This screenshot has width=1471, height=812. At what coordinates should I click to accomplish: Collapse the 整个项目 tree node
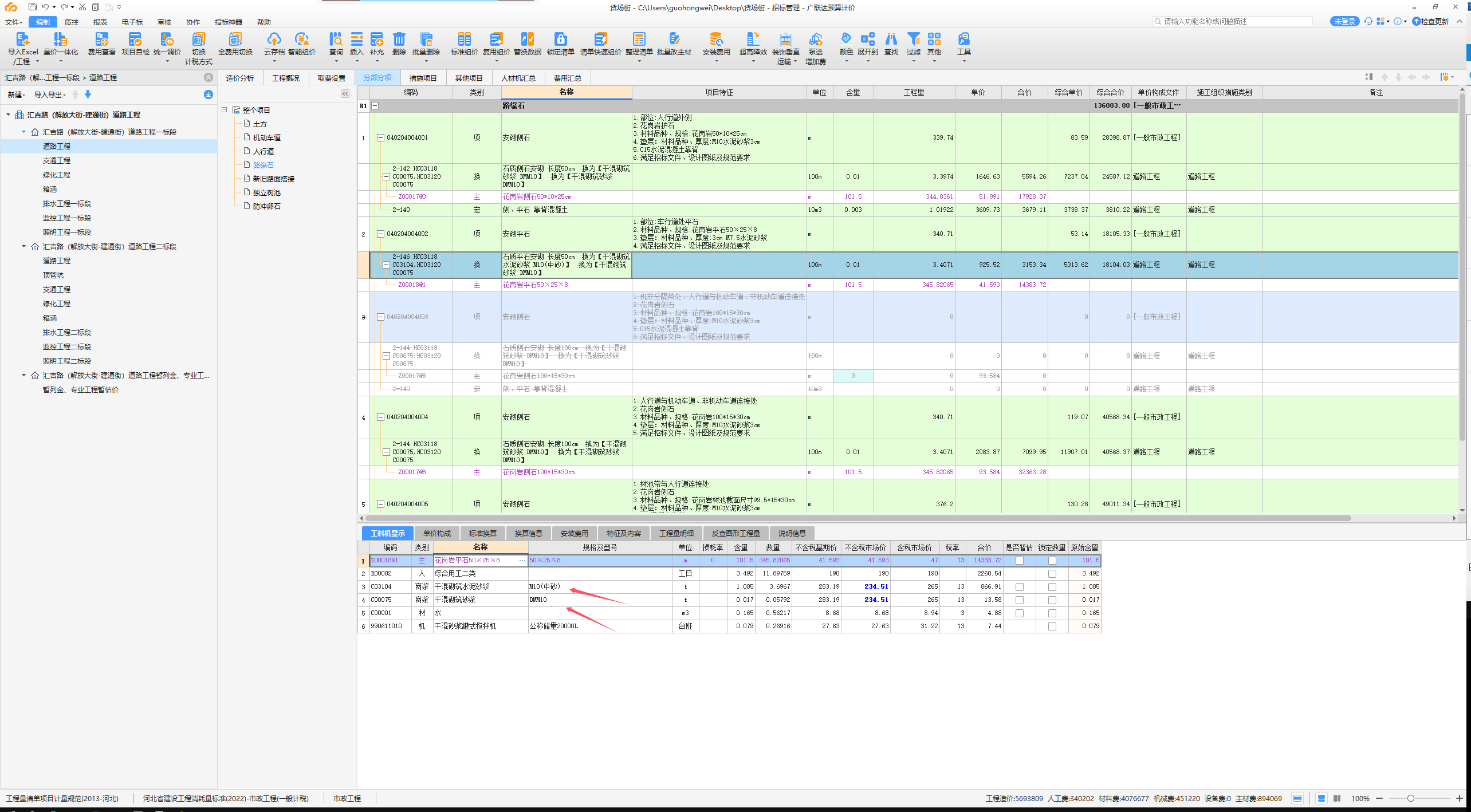point(225,109)
